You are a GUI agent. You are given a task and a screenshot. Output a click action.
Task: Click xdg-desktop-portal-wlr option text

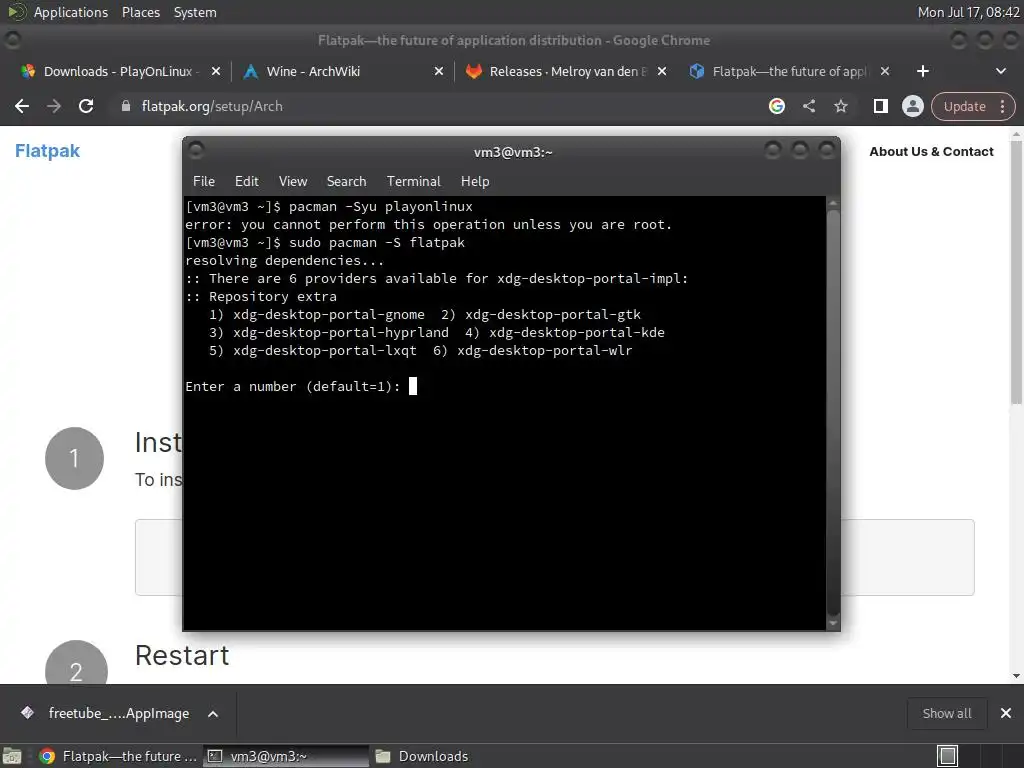545,351
